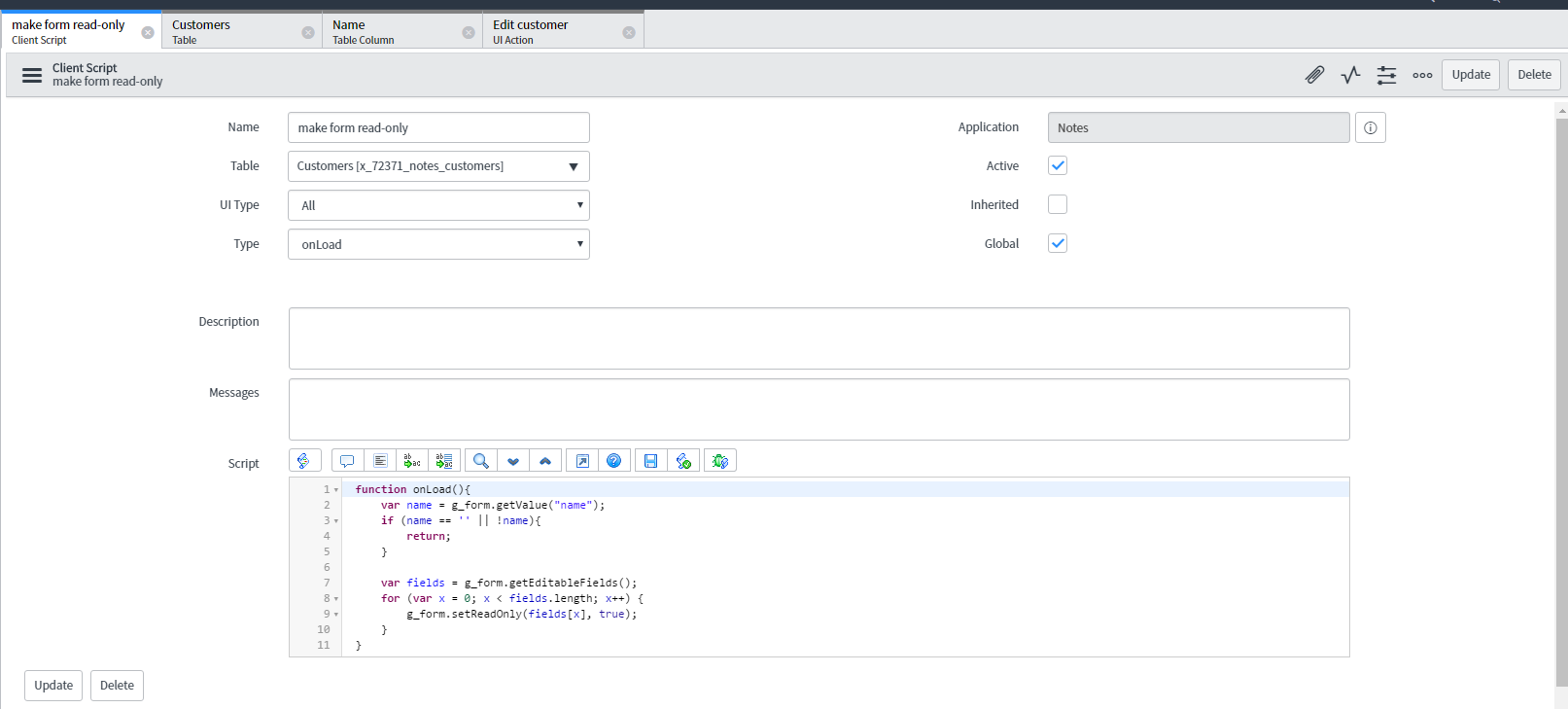Click the 'Description' field label
This screenshot has height=709, width=1568.
tap(228, 322)
